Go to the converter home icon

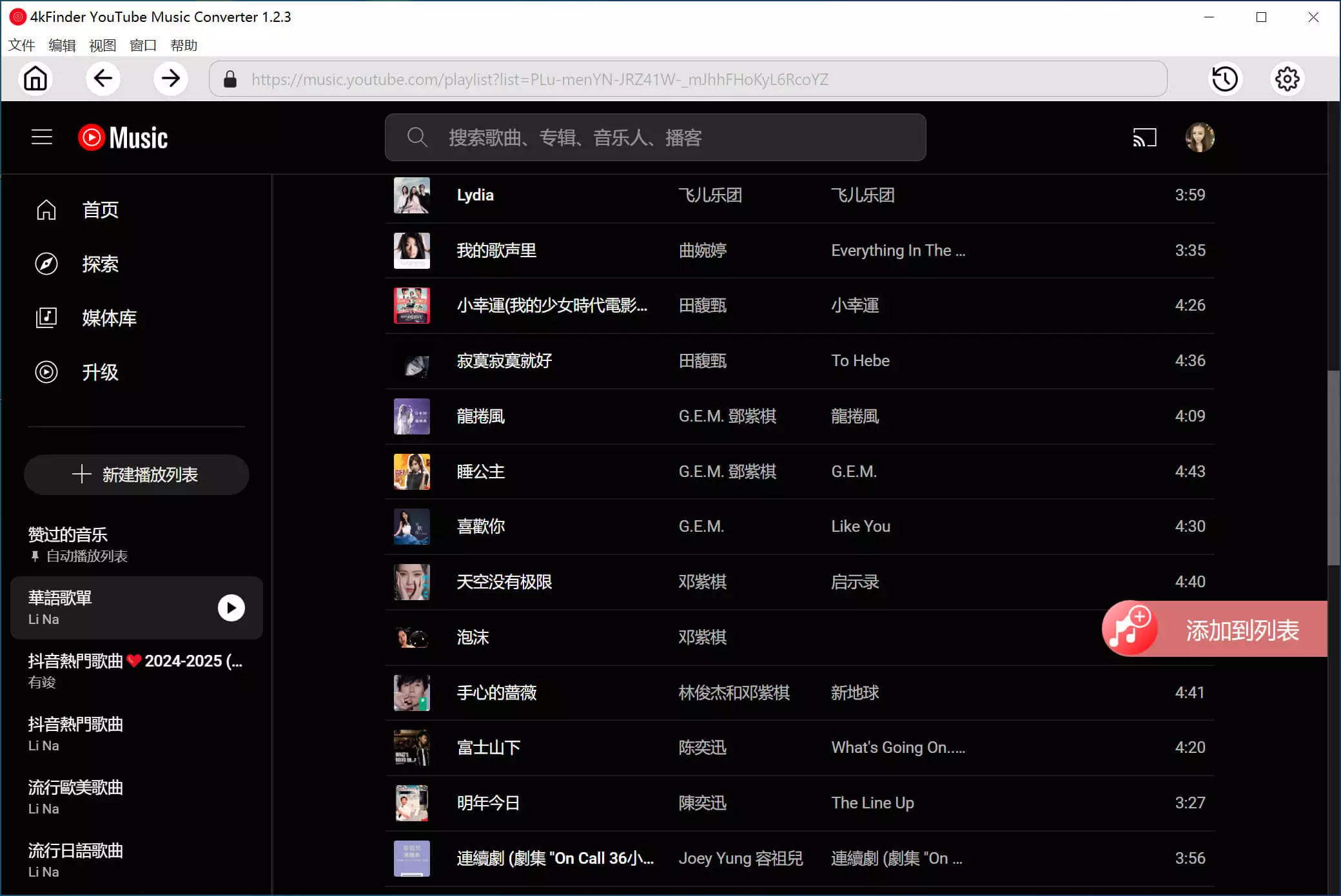pos(35,79)
